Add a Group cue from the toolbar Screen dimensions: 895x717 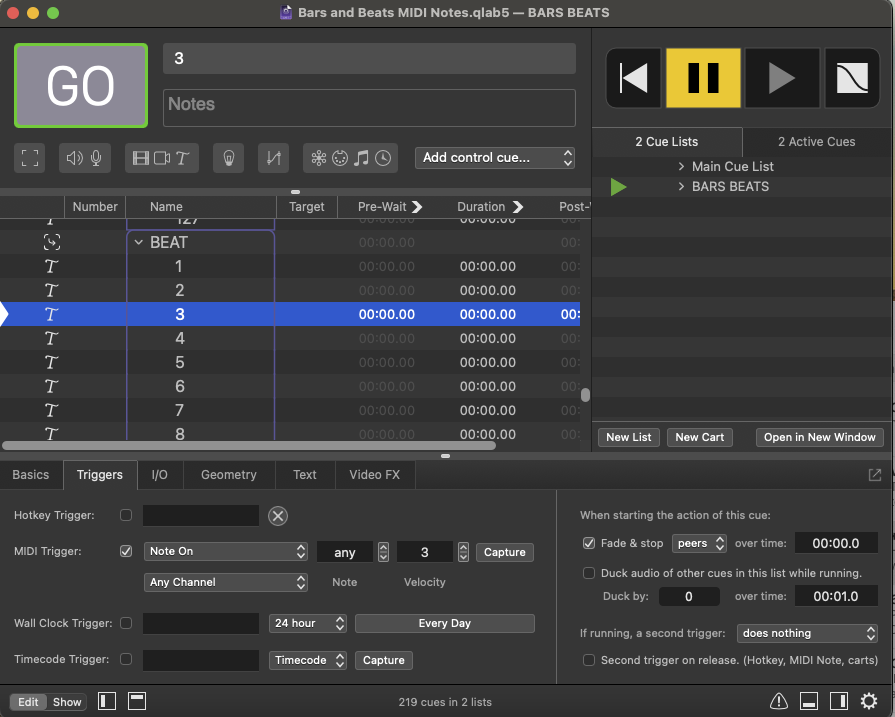coord(30,158)
